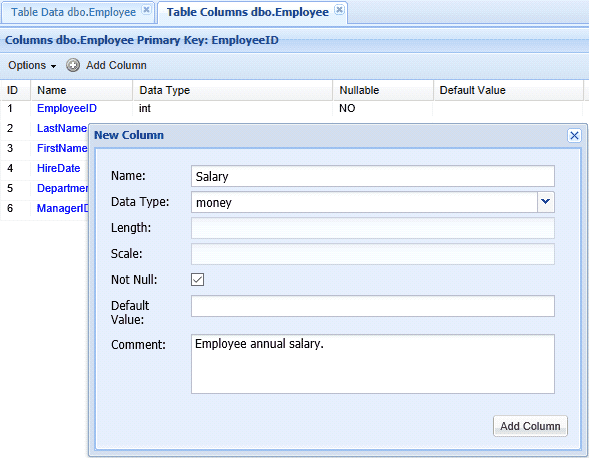Click the Comment text area
Screen dimensions: 589x458
(373, 364)
